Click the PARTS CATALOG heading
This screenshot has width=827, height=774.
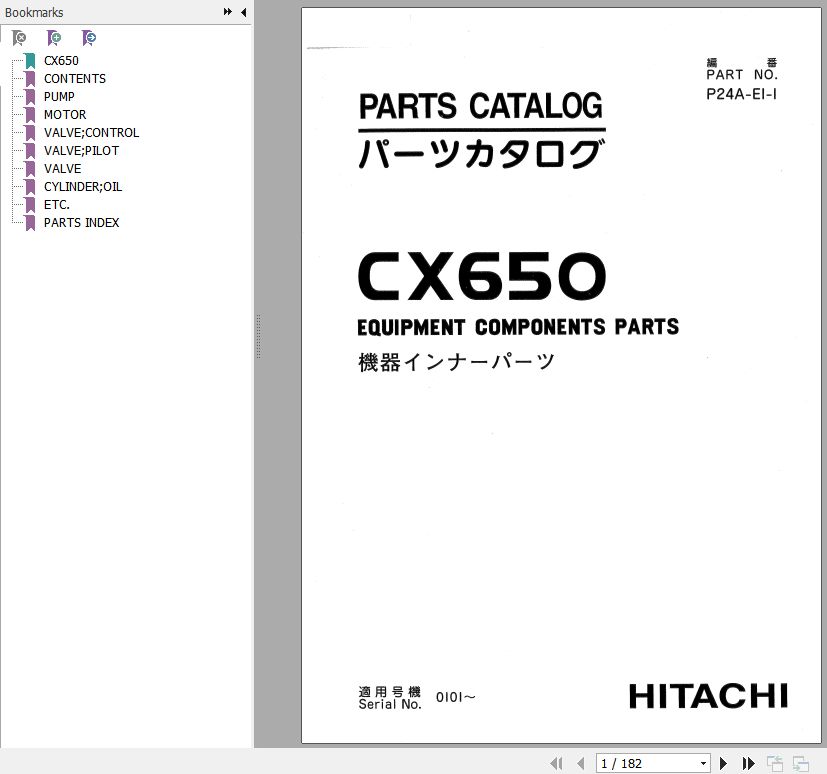pos(480,106)
